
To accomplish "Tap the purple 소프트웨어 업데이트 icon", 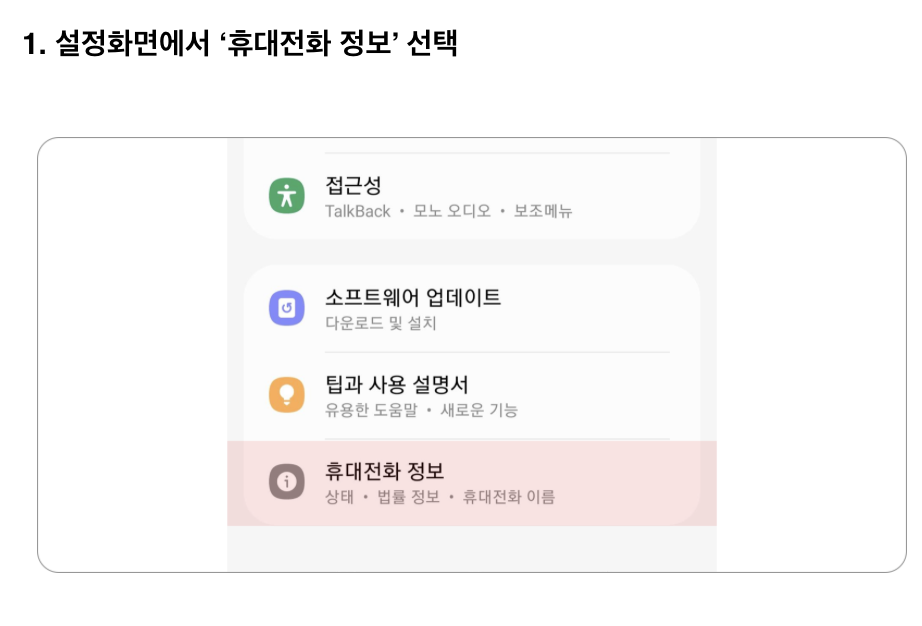I will (x=286, y=307).
